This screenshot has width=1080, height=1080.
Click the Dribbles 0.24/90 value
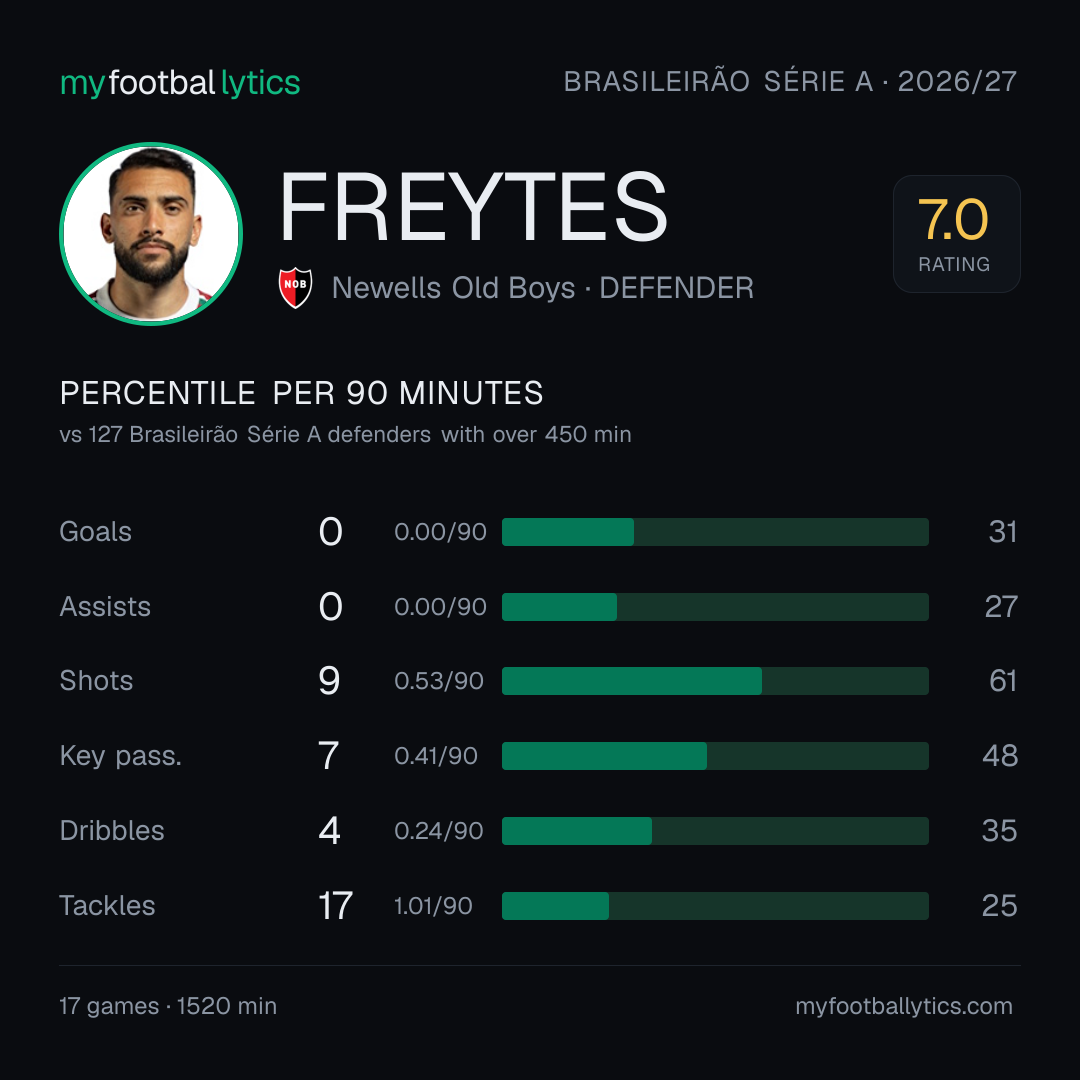click(x=439, y=831)
